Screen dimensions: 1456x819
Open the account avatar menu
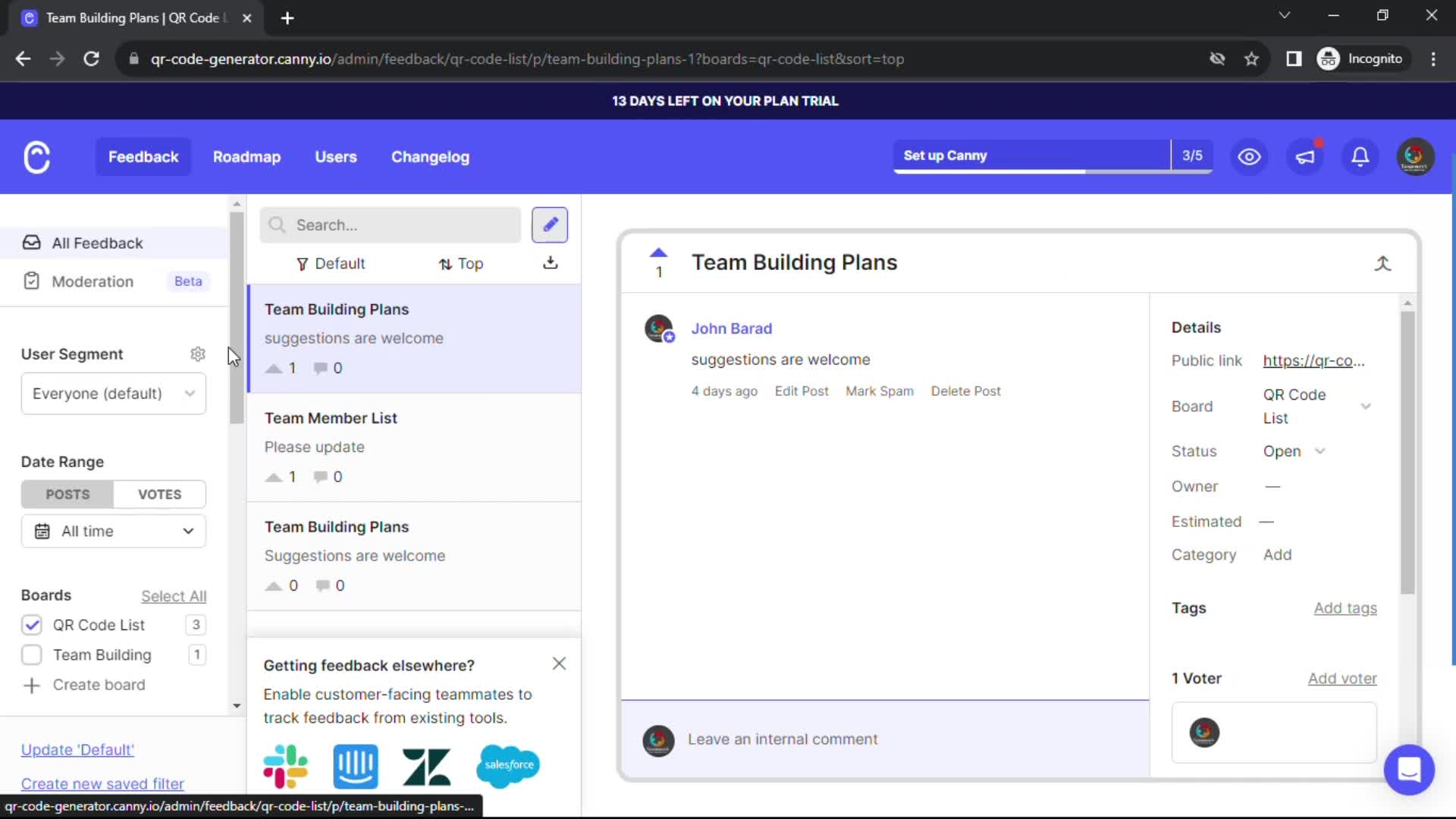1415,157
